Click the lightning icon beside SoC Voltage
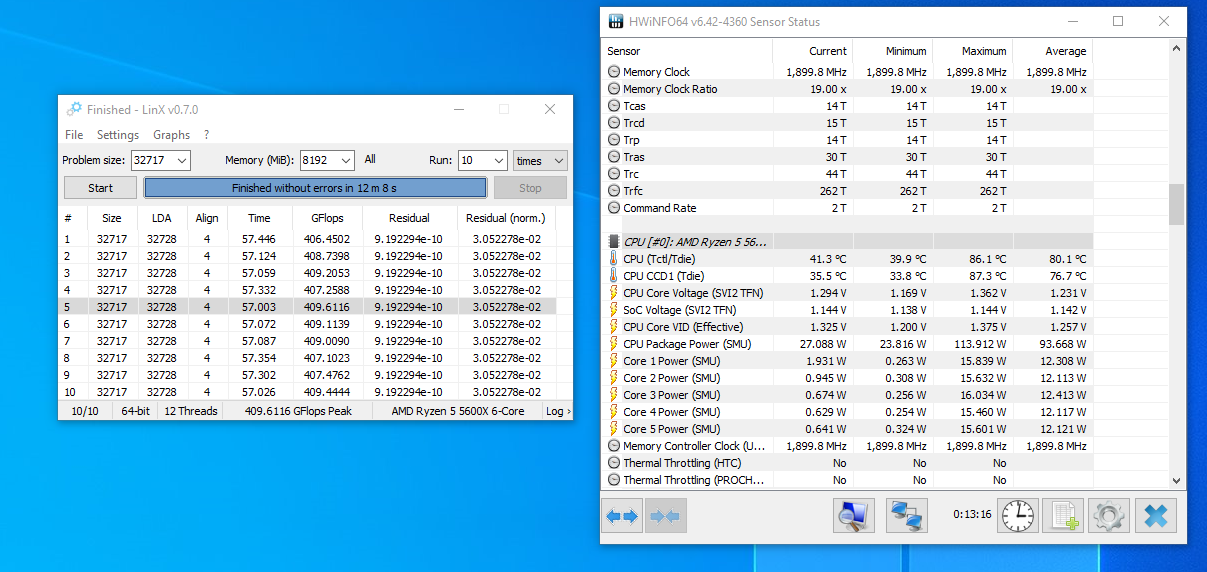This screenshot has width=1207, height=572. tap(614, 310)
